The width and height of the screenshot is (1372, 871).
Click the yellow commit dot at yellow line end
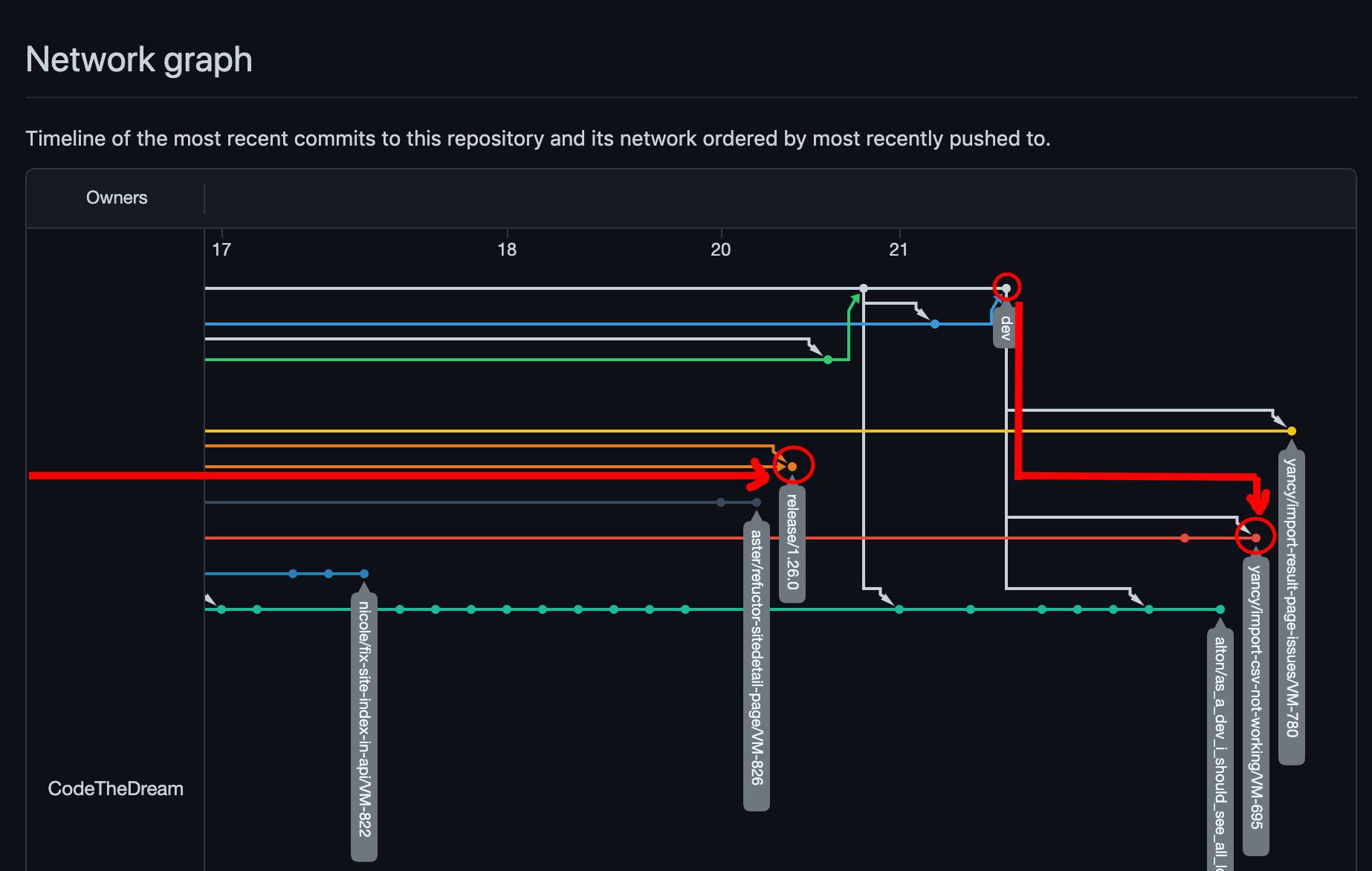coord(1292,431)
